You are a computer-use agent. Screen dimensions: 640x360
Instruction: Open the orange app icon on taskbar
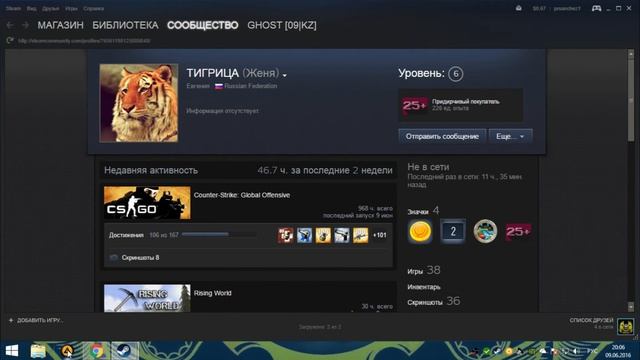[67, 351]
